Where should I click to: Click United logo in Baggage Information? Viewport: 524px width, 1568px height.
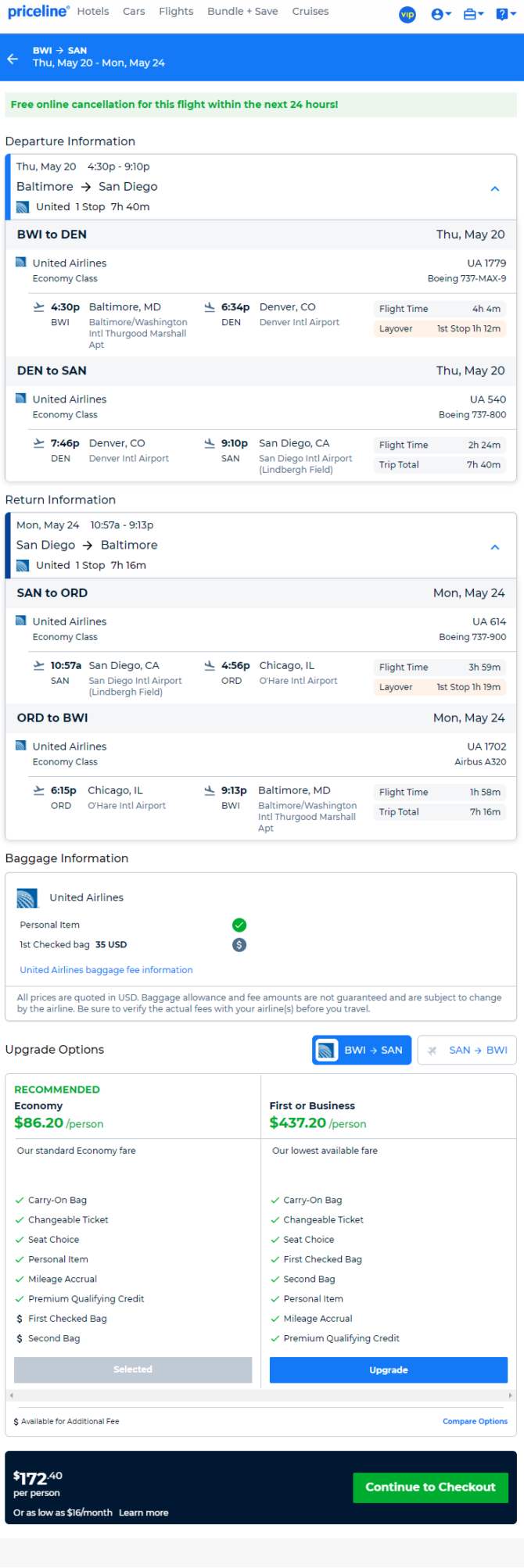click(27, 898)
